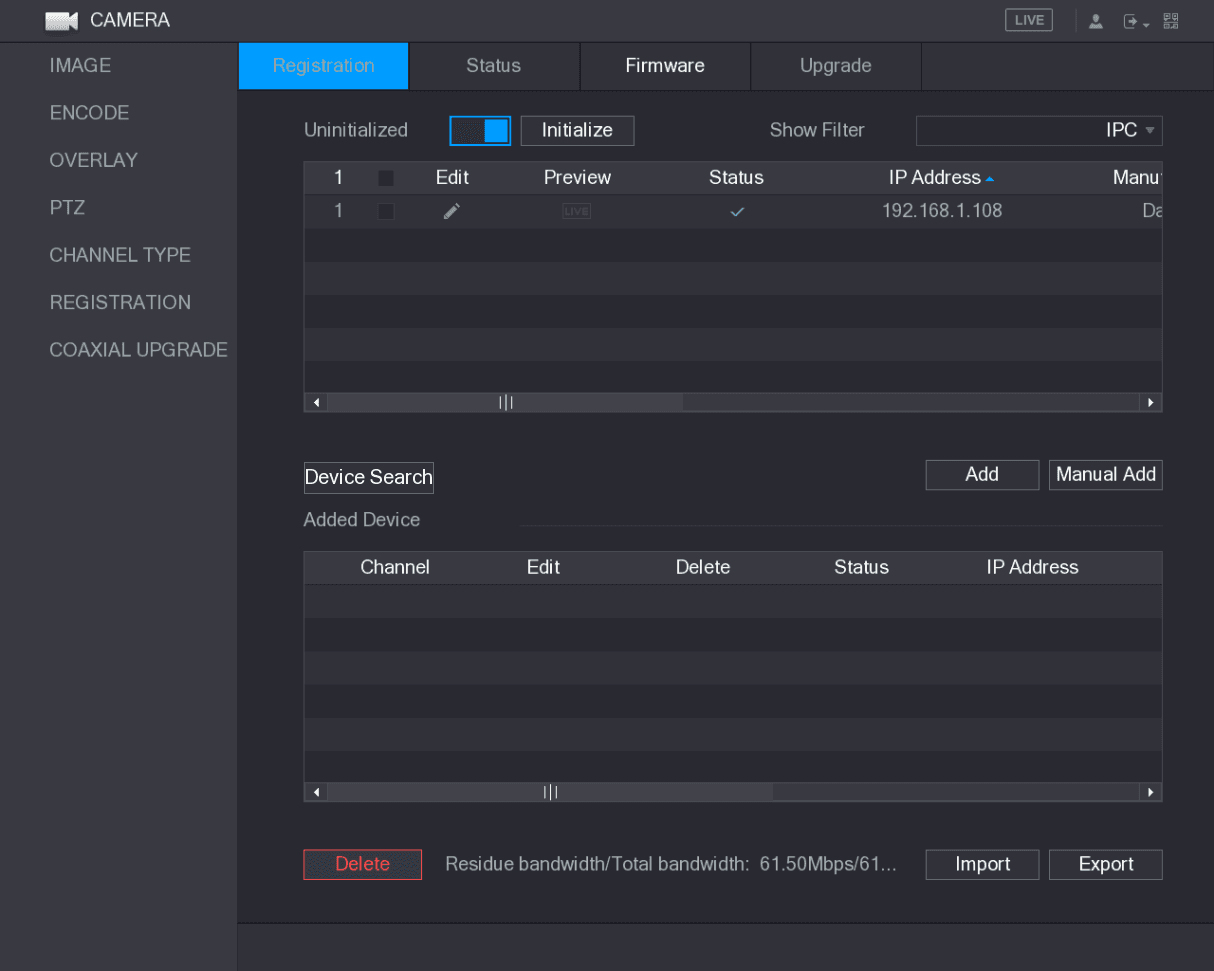Click the Status header in the device search list

click(x=736, y=178)
